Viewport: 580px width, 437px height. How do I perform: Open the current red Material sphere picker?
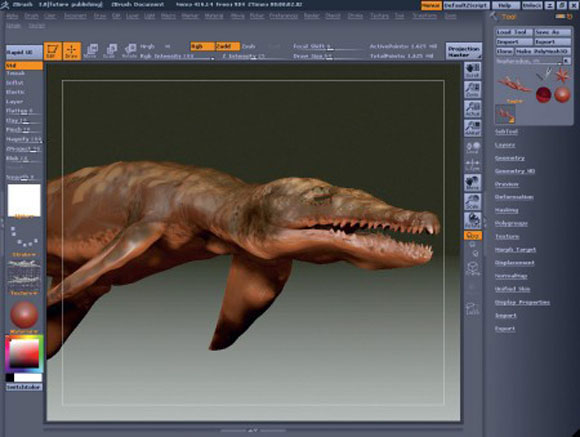pos(24,315)
